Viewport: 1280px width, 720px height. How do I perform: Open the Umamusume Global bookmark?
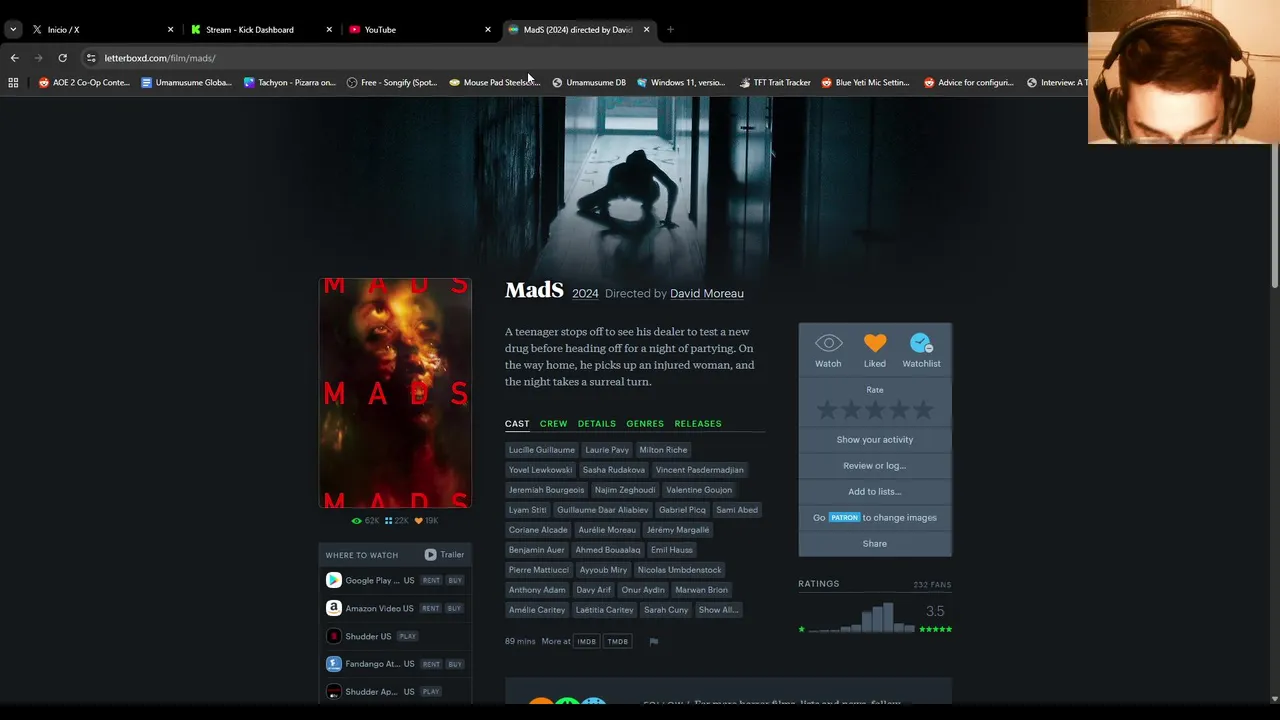186,83
